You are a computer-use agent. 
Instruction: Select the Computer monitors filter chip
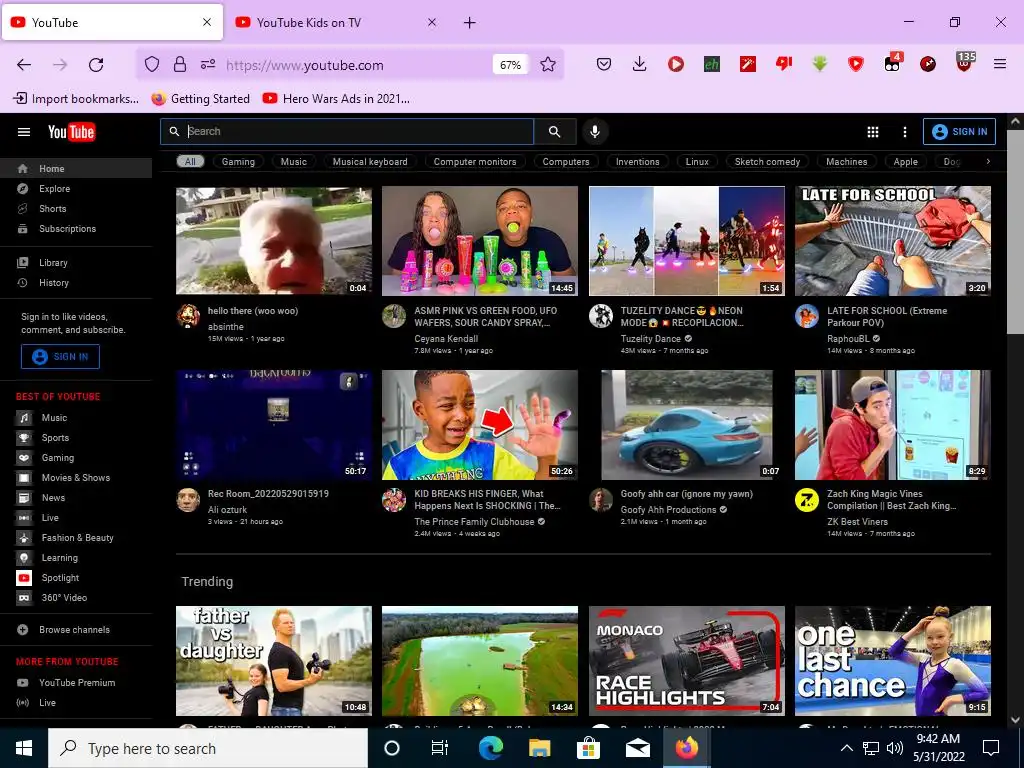point(475,161)
